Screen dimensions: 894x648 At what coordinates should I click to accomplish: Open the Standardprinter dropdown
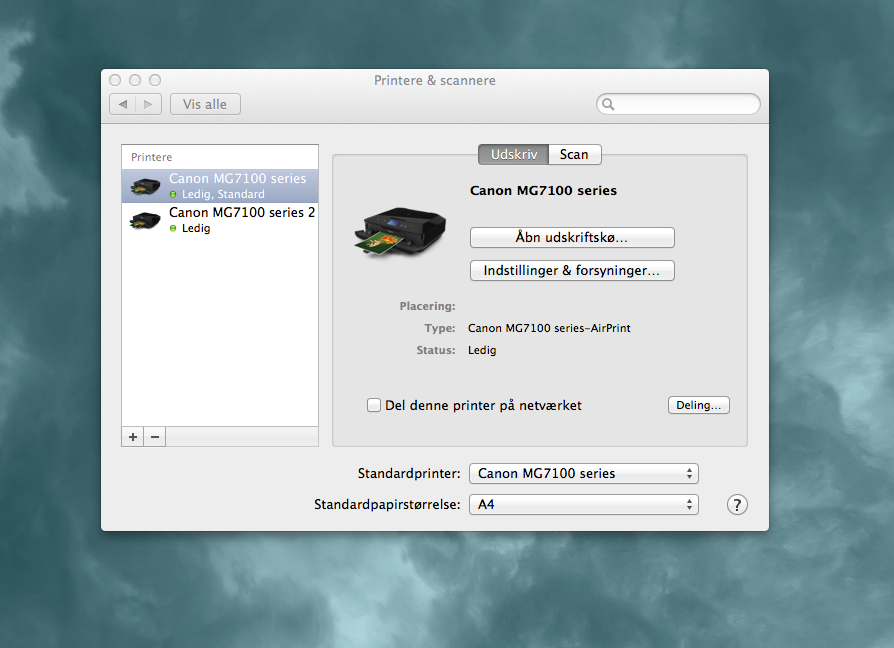pos(584,474)
